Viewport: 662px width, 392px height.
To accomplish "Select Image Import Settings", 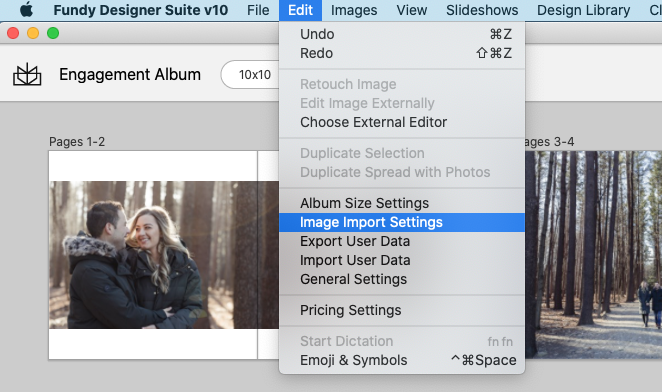I will 402,222.
